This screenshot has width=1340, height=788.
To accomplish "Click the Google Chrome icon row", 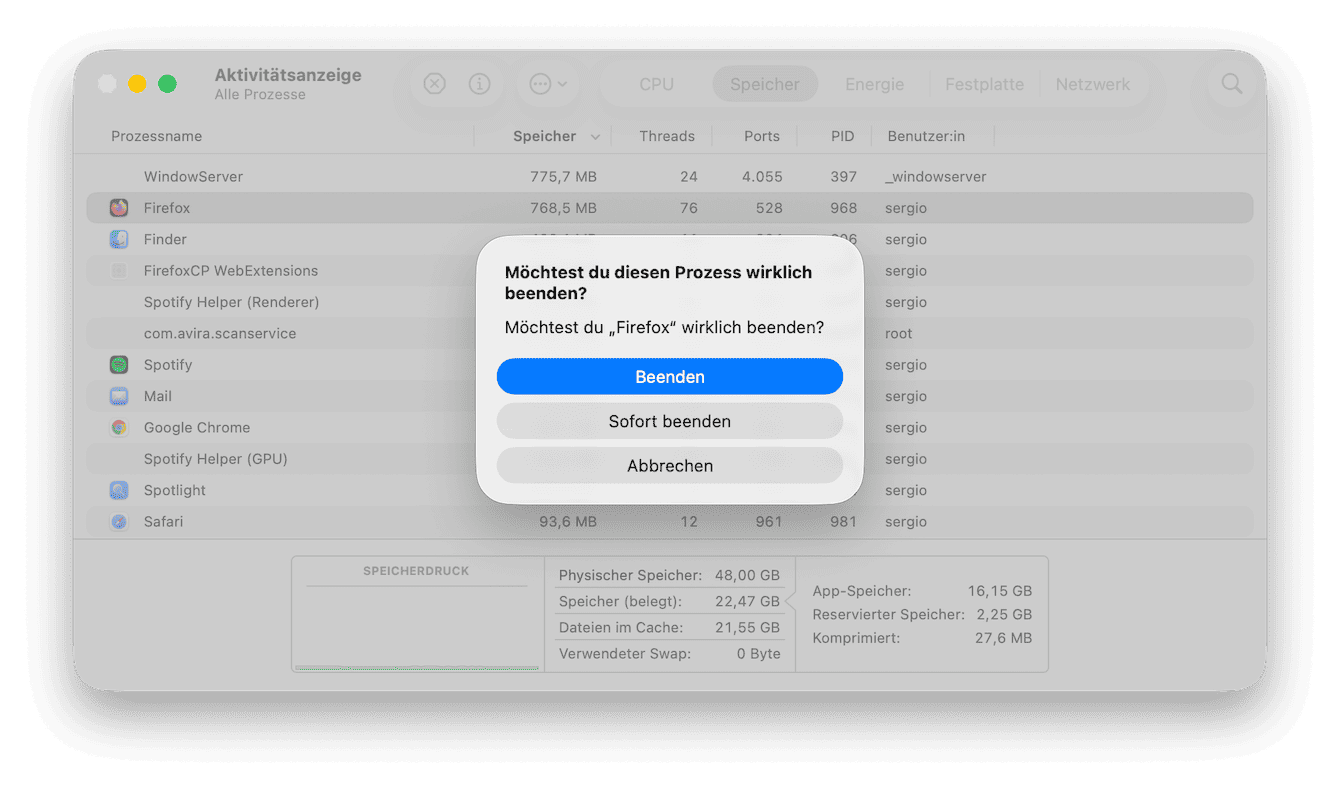I will pos(119,427).
